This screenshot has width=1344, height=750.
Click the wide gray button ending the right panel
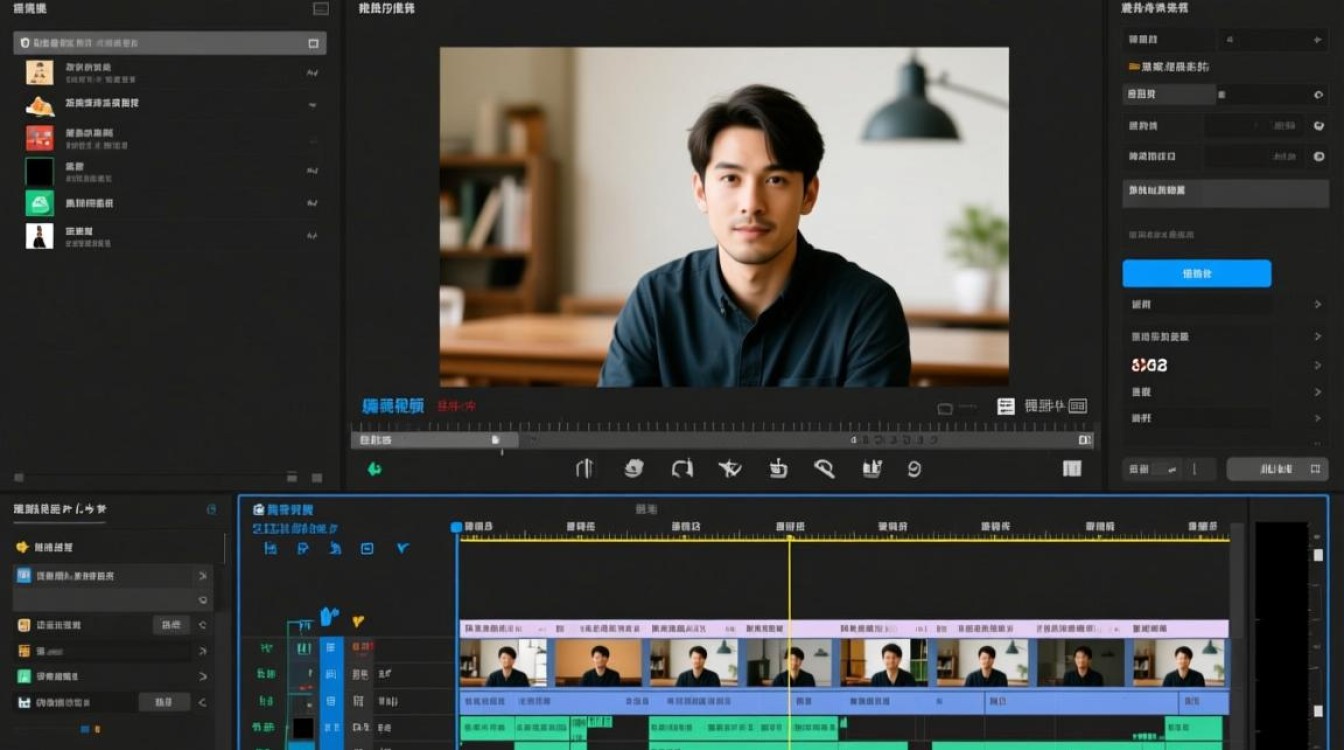[1277, 469]
